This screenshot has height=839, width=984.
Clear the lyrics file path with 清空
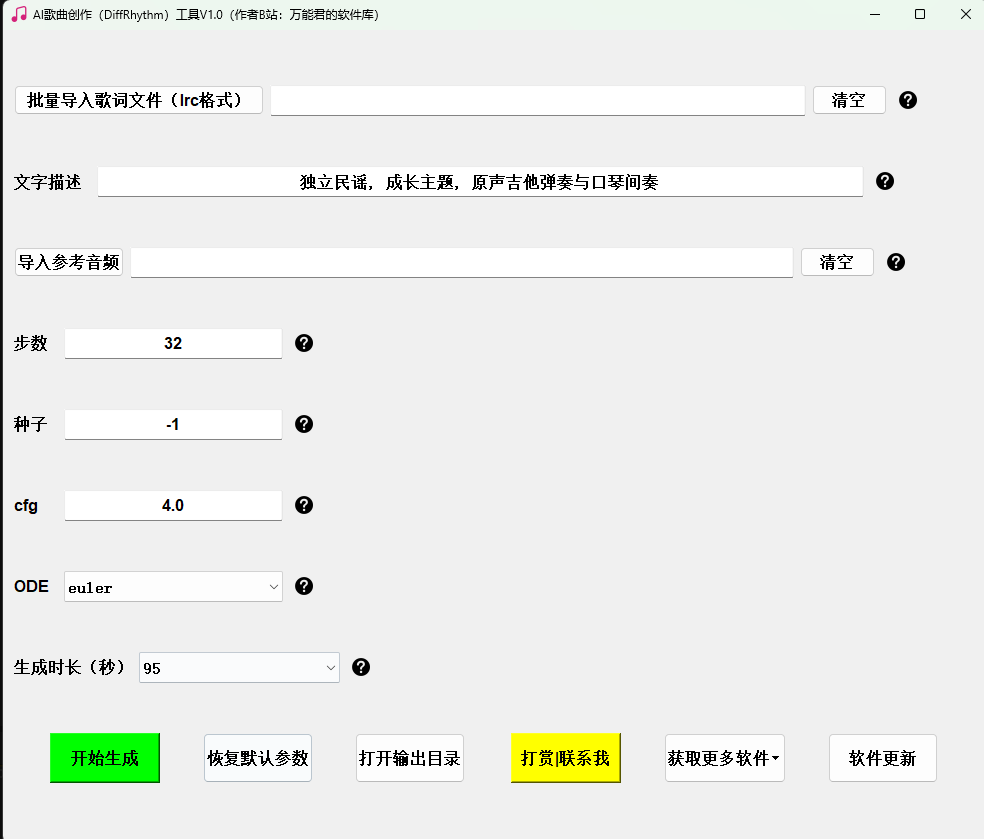[849, 100]
